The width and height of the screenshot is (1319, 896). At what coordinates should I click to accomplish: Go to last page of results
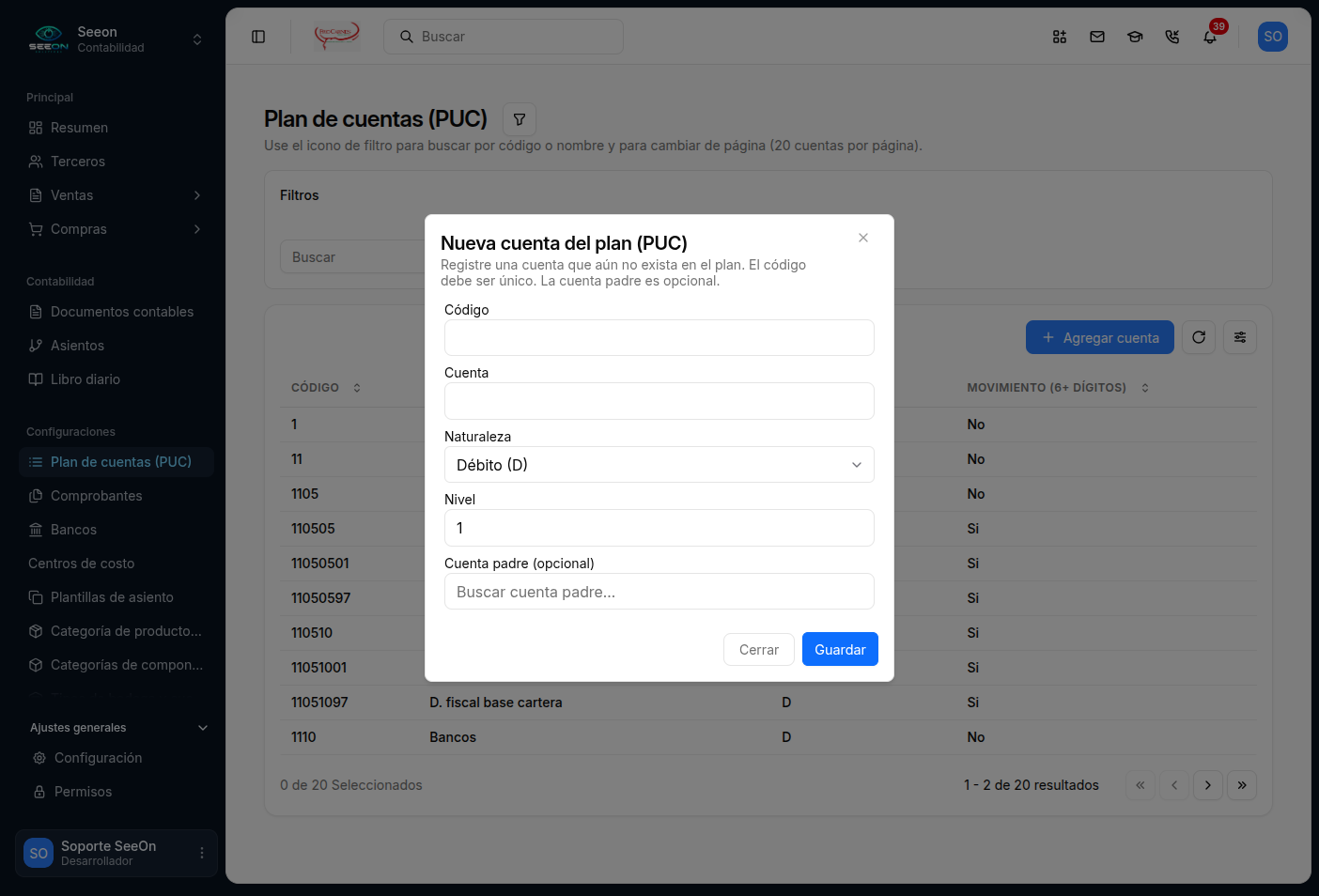(x=1242, y=785)
